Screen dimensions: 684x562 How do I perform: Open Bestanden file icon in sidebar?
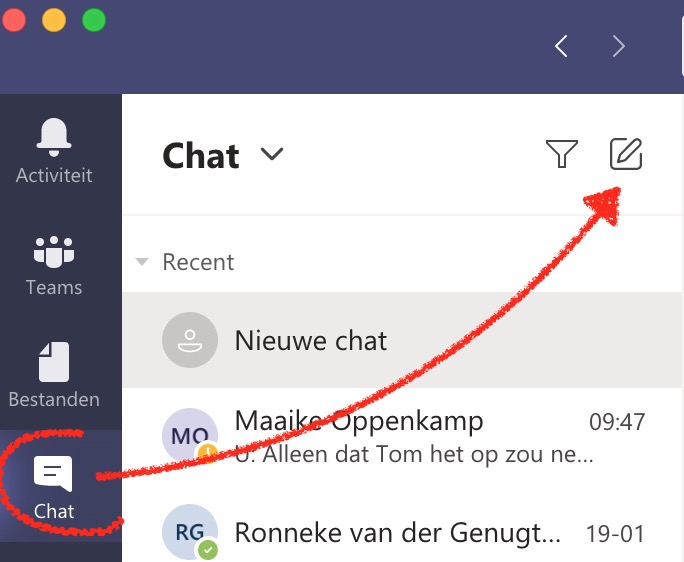click(54, 362)
